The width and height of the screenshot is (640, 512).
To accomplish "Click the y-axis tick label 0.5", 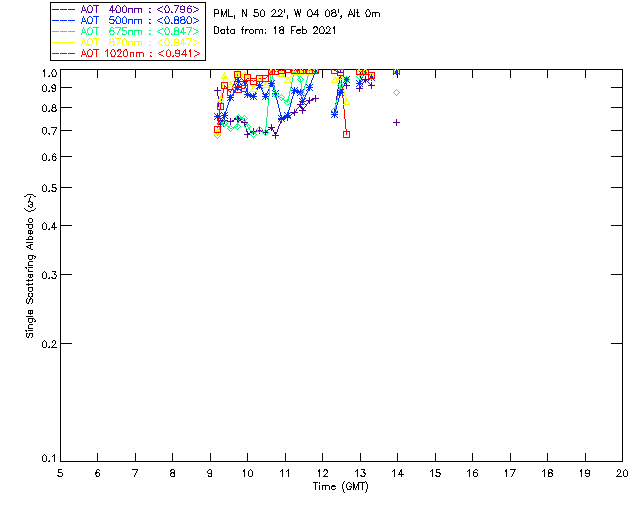I will (x=49, y=188).
